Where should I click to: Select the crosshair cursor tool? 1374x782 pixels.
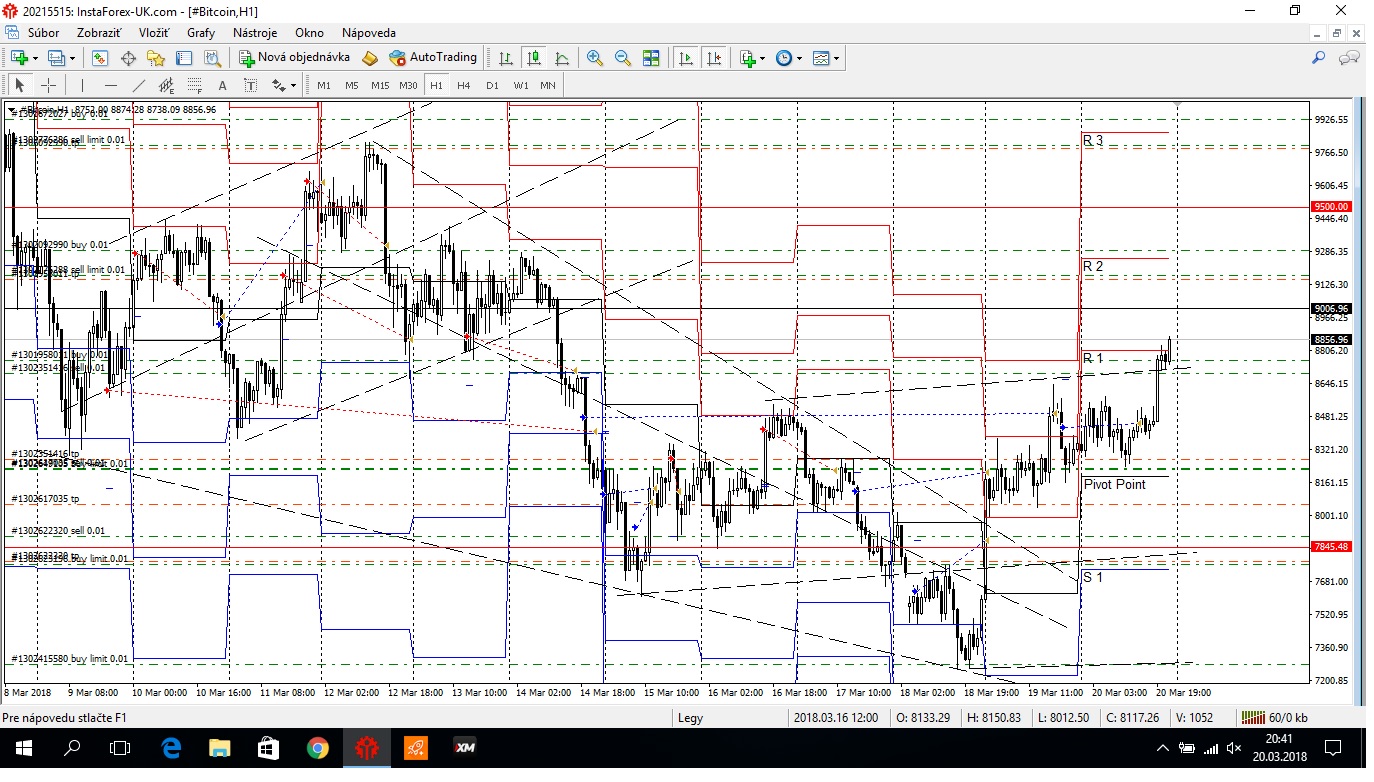[x=48, y=85]
